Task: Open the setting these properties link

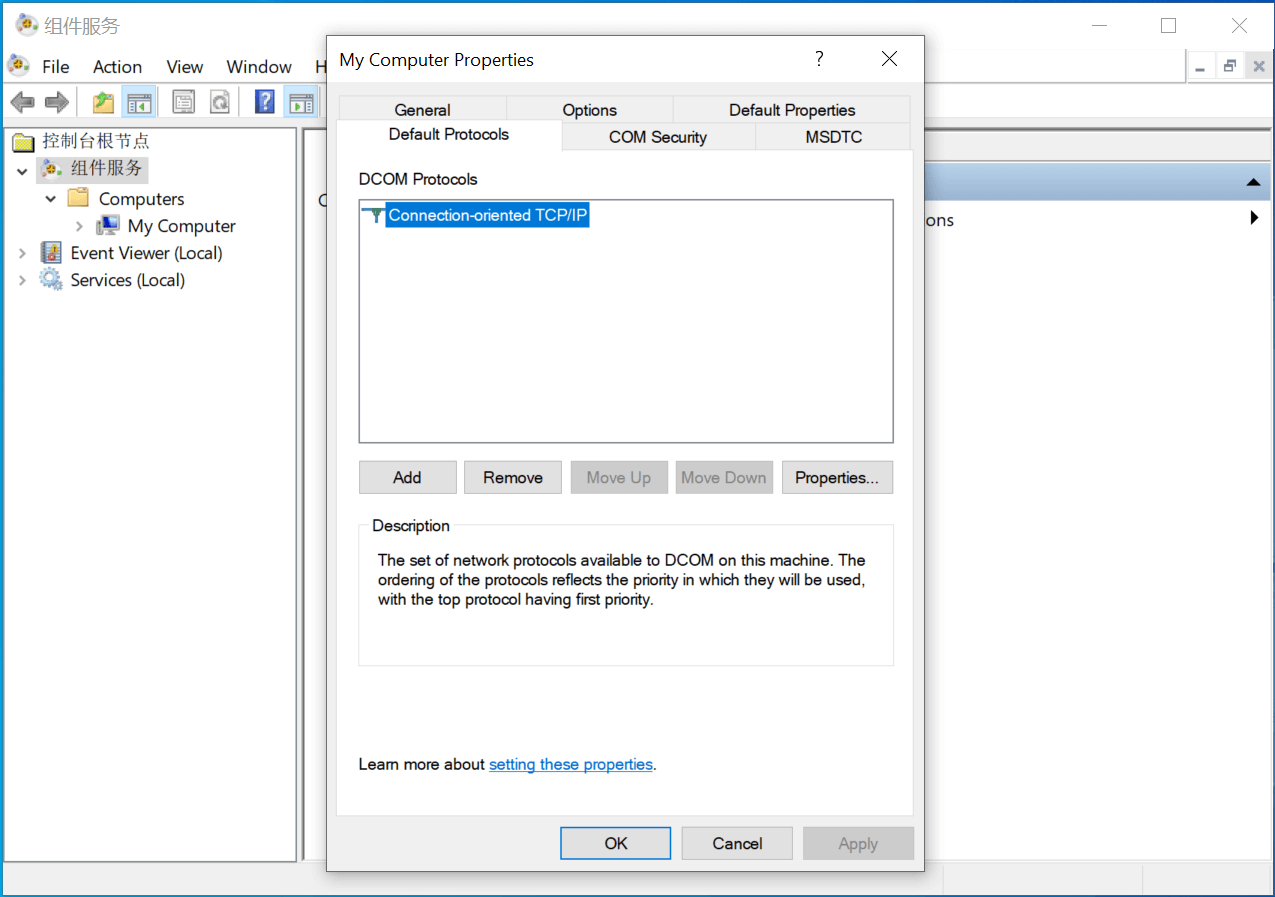Action: [x=570, y=764]
